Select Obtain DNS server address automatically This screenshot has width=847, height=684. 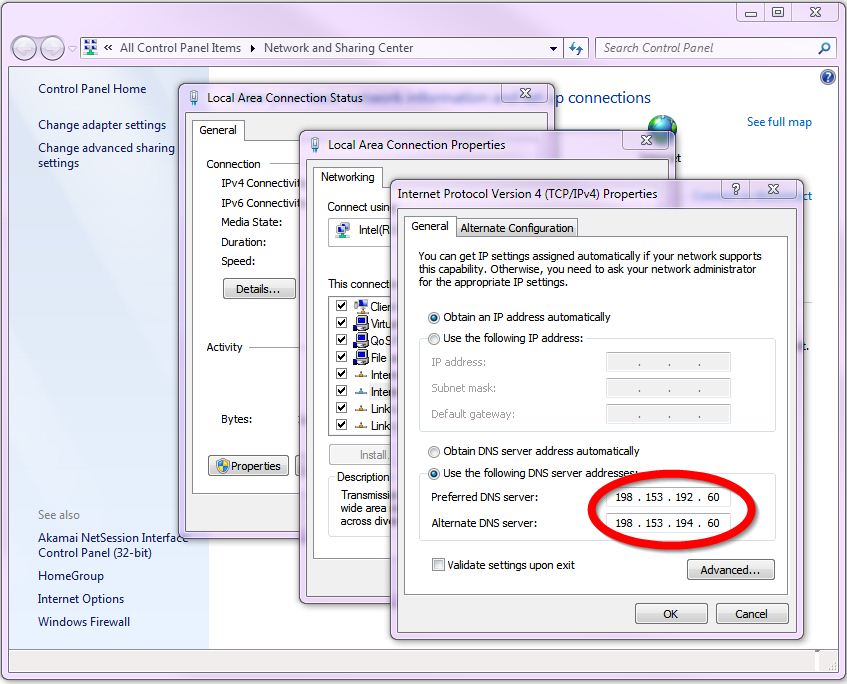[434, 451]
